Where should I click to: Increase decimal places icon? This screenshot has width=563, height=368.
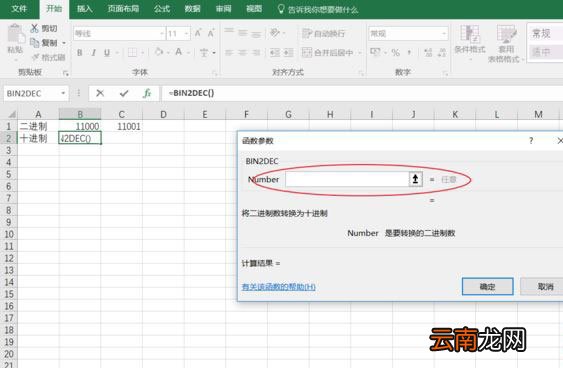(428, 53)
